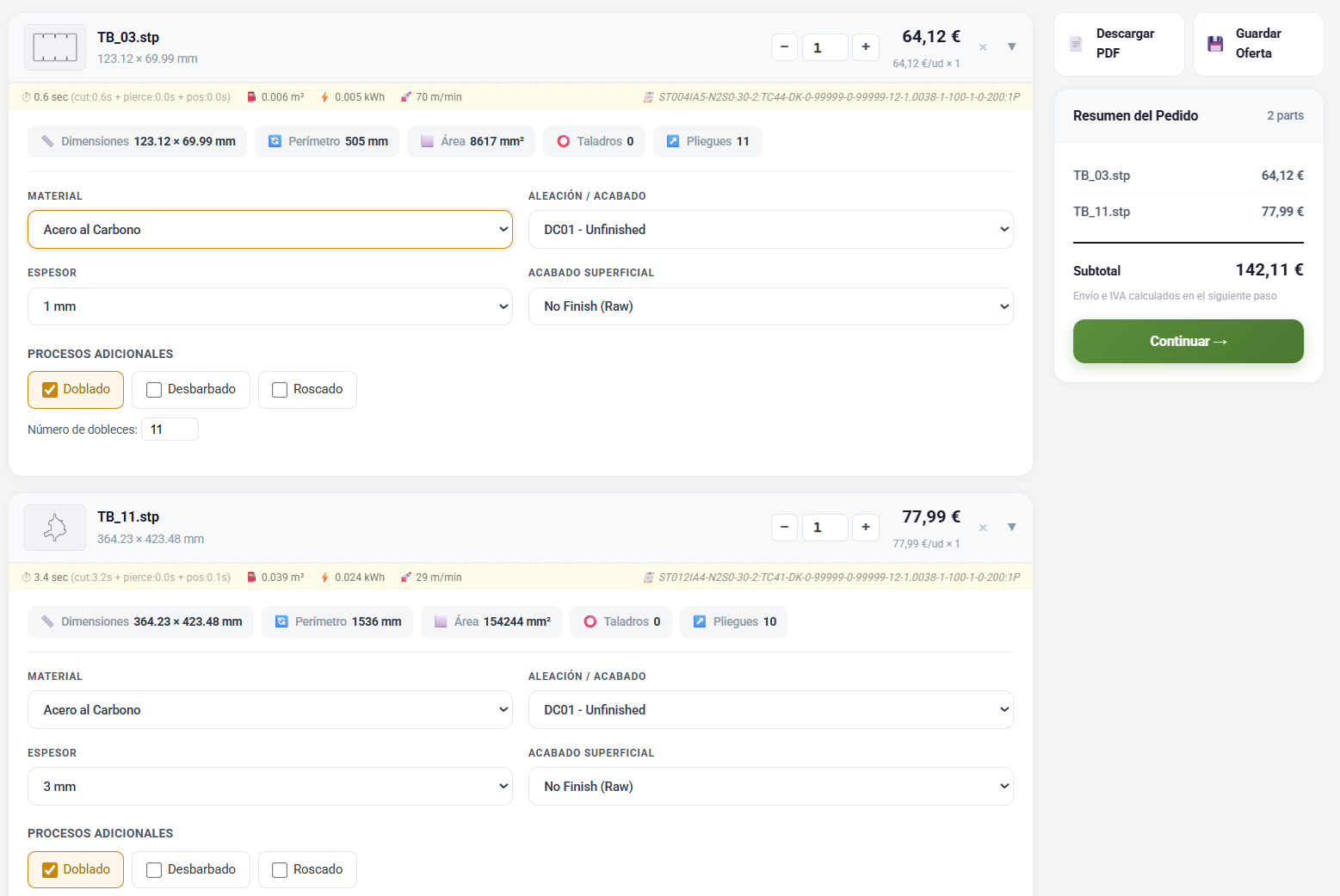Remove the TB_11 part with the × button
1340x896 pixels.
(982, 528)
